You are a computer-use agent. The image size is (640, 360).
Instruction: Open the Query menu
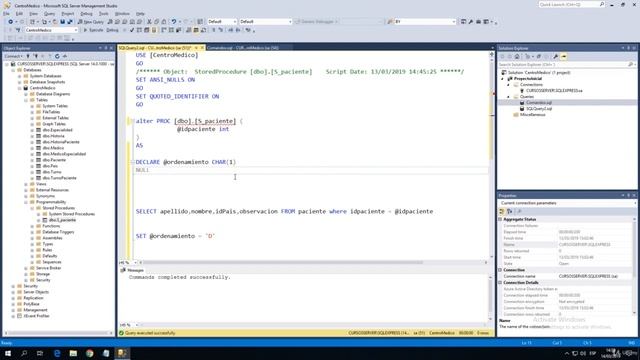point(49,13)
